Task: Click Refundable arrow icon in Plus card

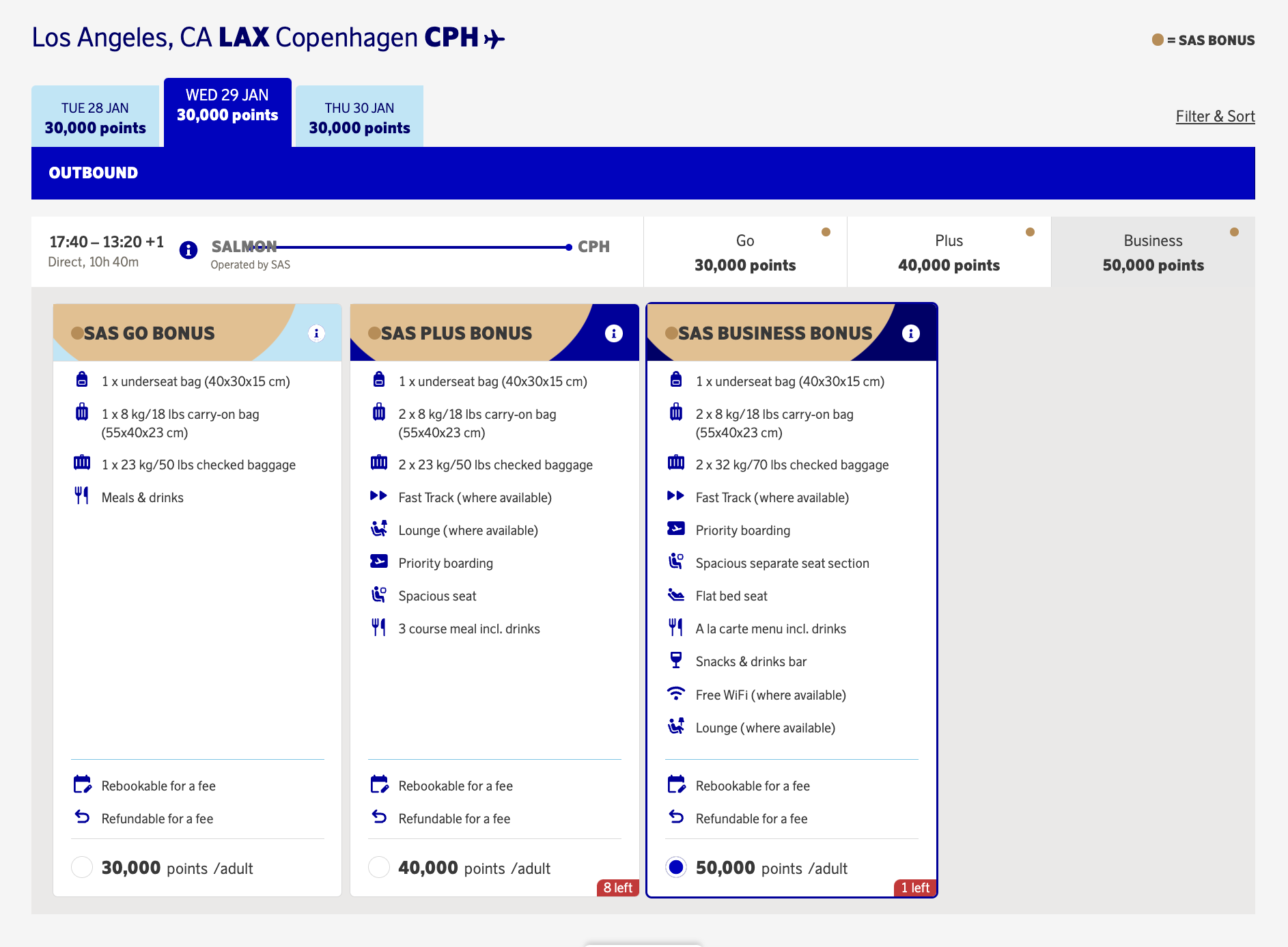Action: (379, 816)
